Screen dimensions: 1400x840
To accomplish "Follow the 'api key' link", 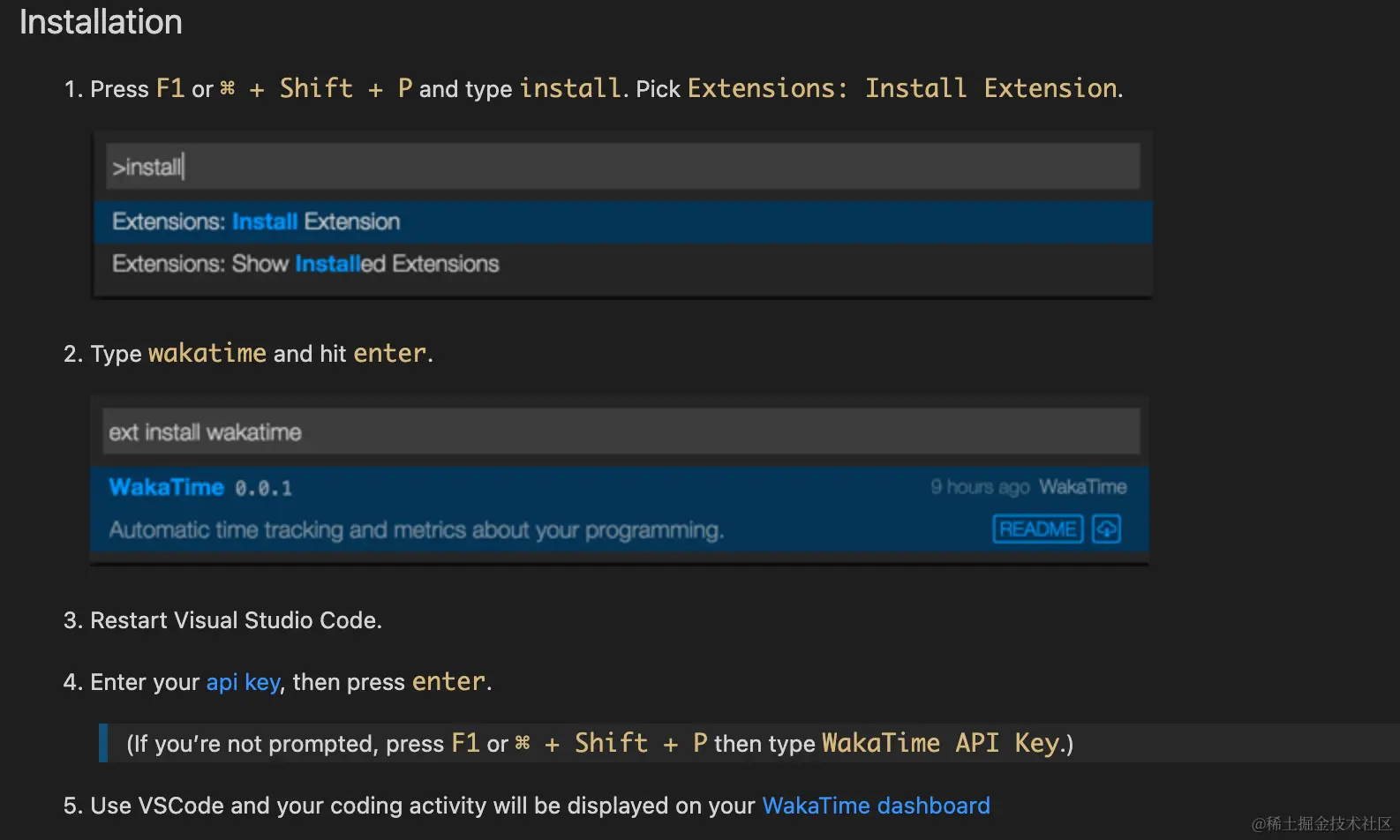I will (x=243, y=682).
